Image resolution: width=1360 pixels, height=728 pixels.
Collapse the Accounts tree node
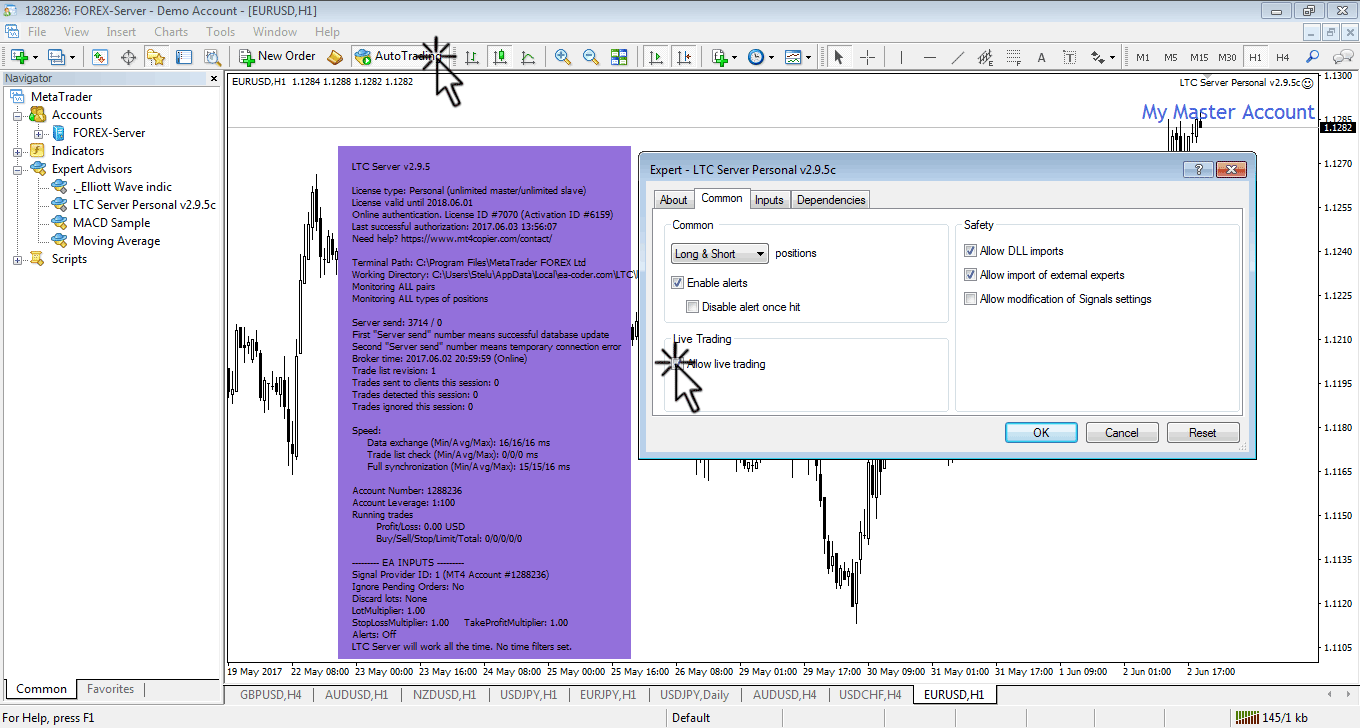click(17, 115)
